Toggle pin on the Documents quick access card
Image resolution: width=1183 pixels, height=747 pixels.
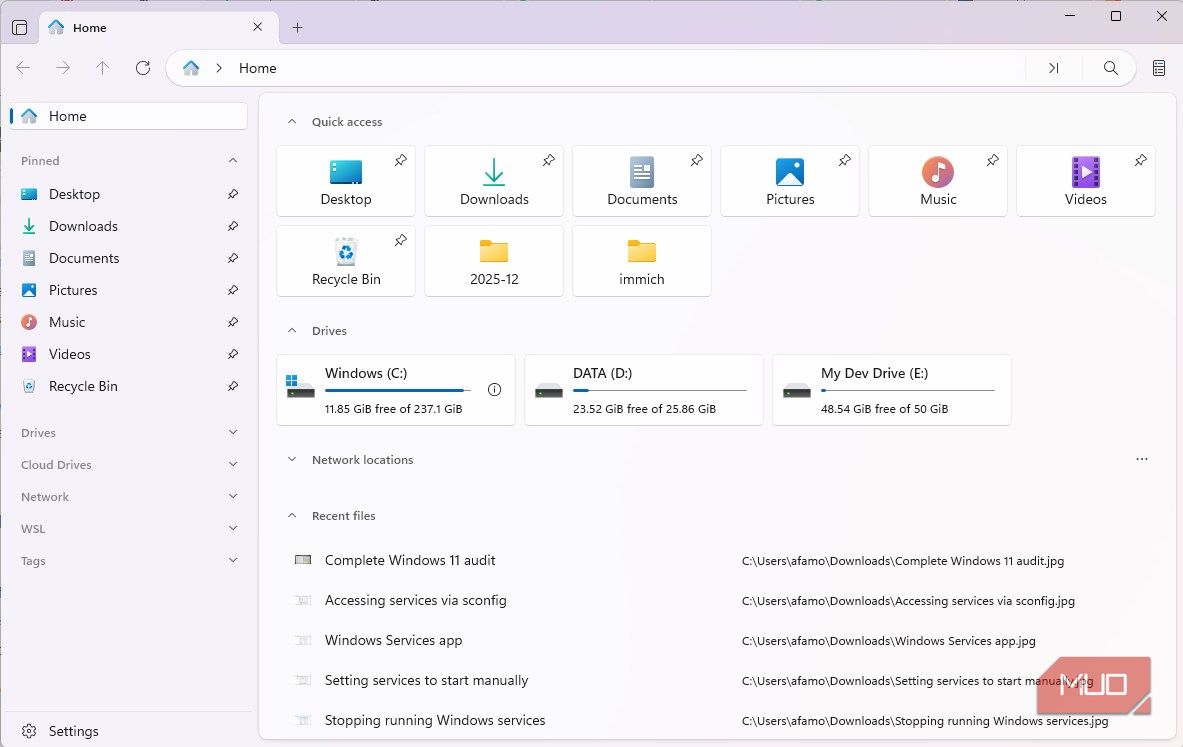(696, 160)
